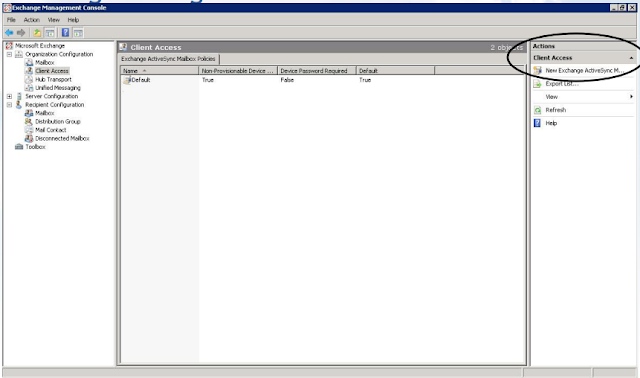This screenshot has height=378, width=640.
Task: Click Help in the Actions pane
Action: point(551,123)
